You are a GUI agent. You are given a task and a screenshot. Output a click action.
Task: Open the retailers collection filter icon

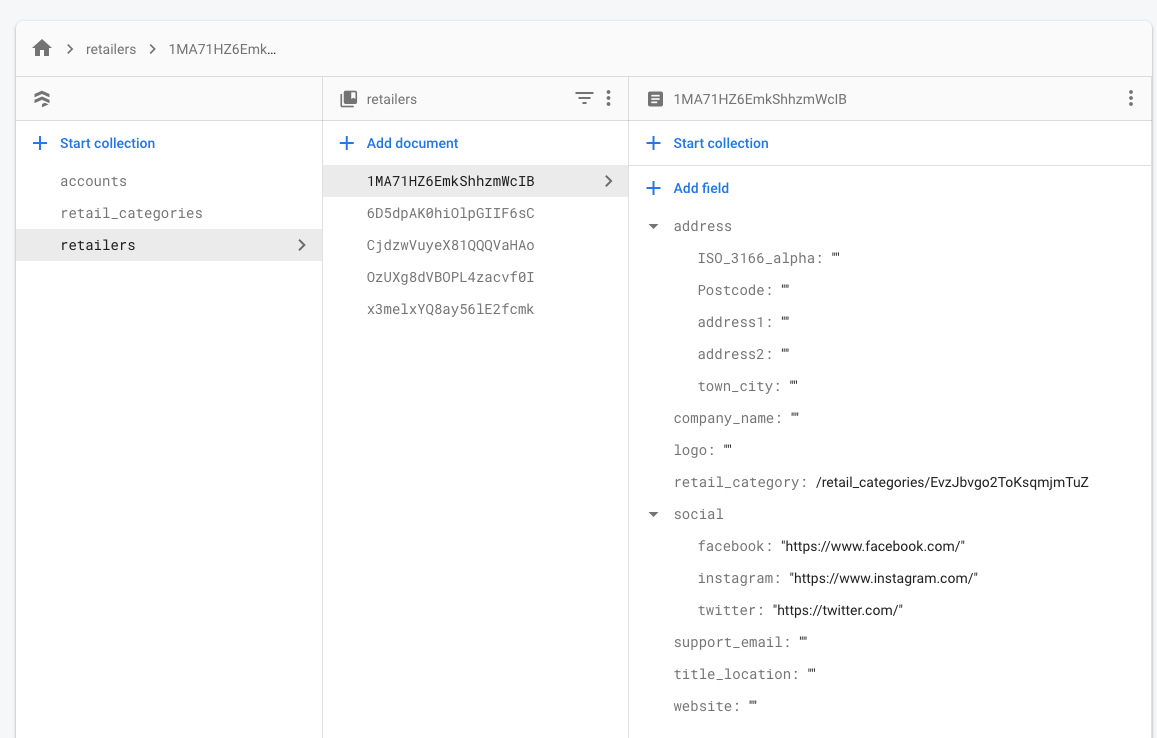click(x=584, y=98)
